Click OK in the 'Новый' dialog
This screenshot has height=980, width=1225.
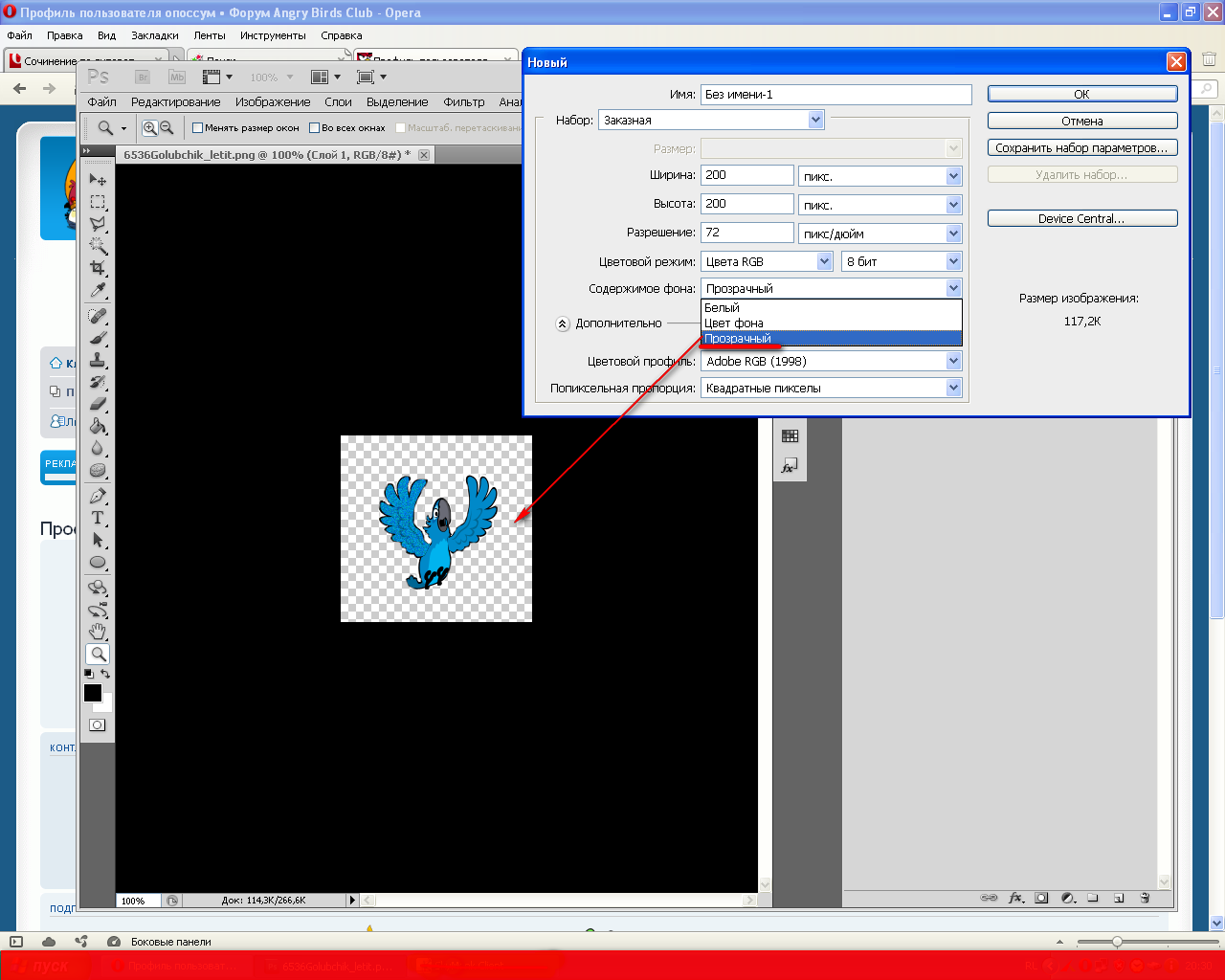[x=1082, y=94]
